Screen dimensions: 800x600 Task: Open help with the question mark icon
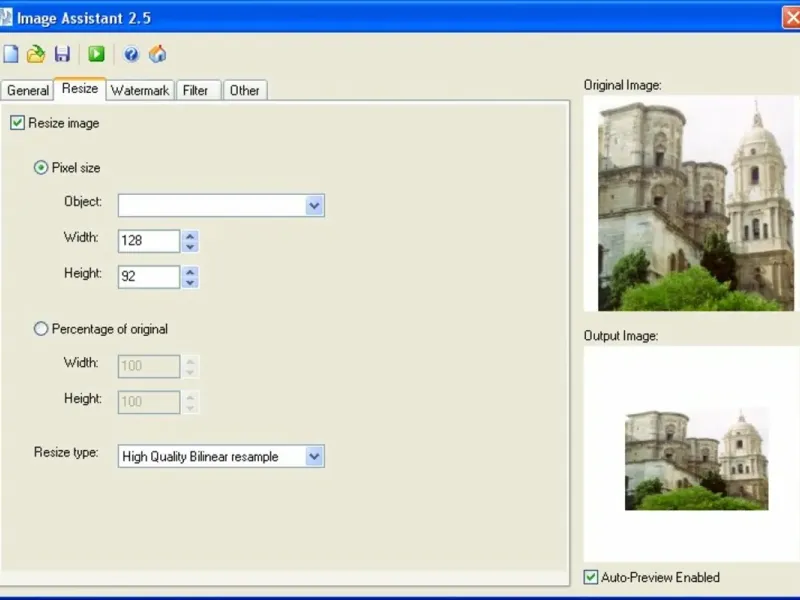click(x=131, y=54)
